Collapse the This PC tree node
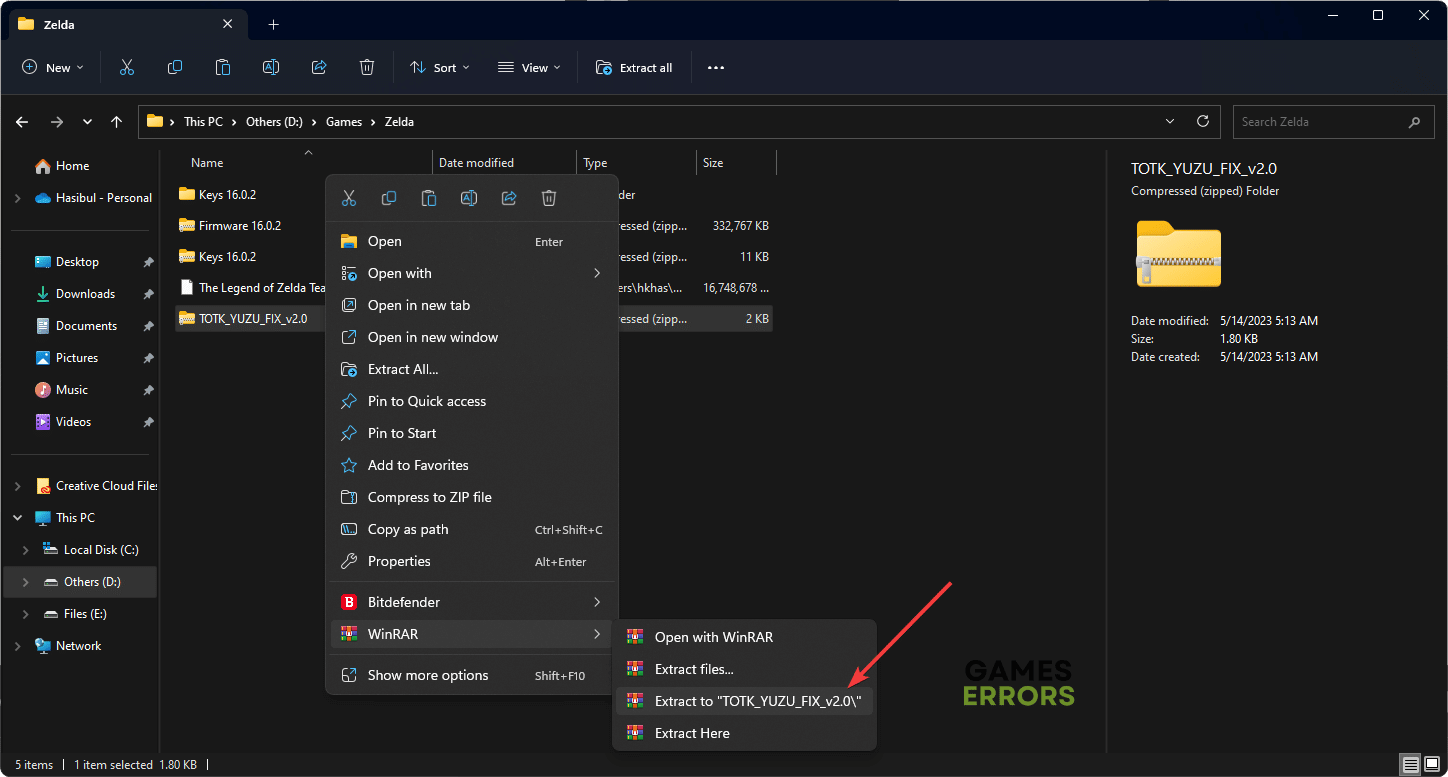Screen dimensions: 1448x777 coord(18,518)
